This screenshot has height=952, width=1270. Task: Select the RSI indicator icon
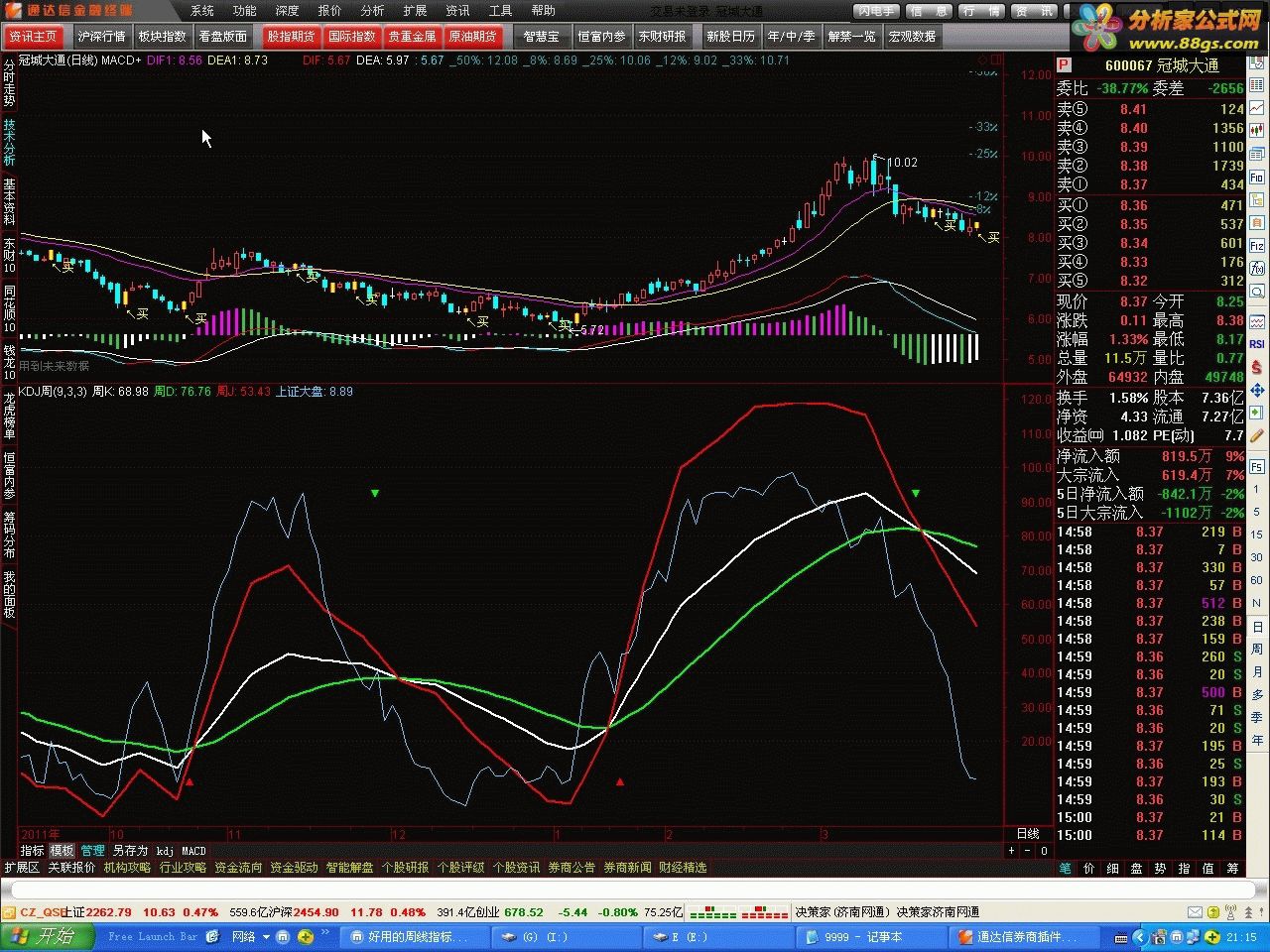[x=1257, y=343]
